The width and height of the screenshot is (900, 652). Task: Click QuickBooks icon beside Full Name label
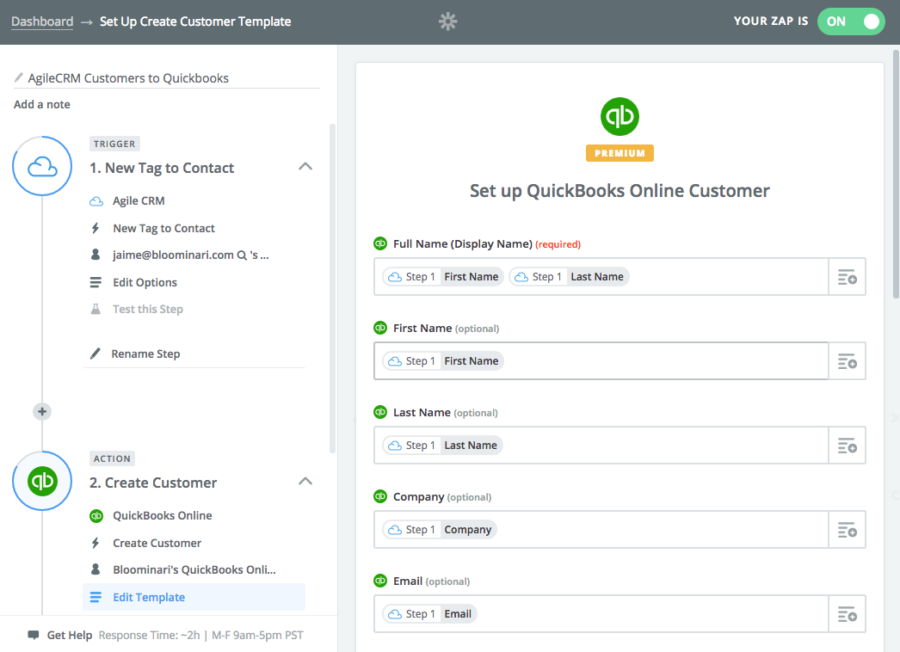click(x=380, y=244)
